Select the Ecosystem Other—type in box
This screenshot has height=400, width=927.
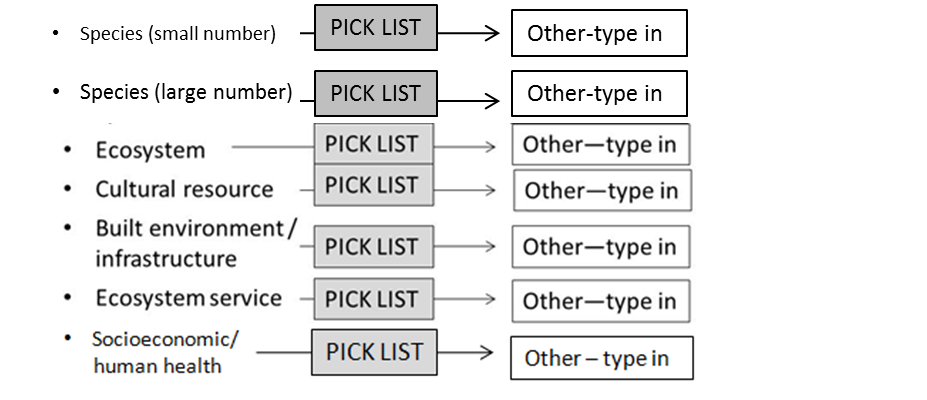click(600, 145)
